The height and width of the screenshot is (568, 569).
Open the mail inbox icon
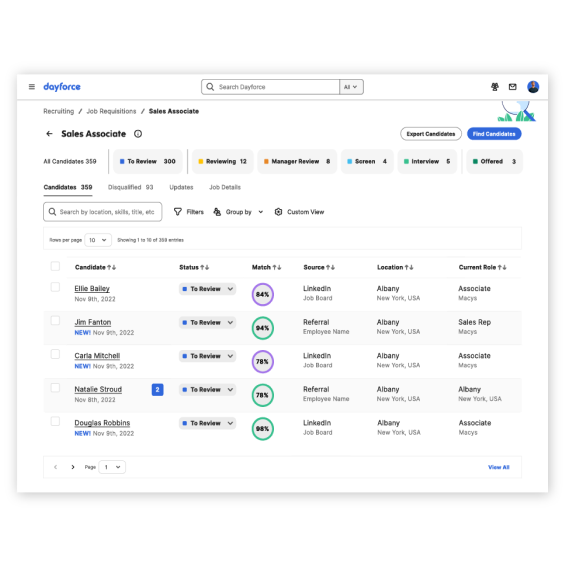[x=512, y=87]
